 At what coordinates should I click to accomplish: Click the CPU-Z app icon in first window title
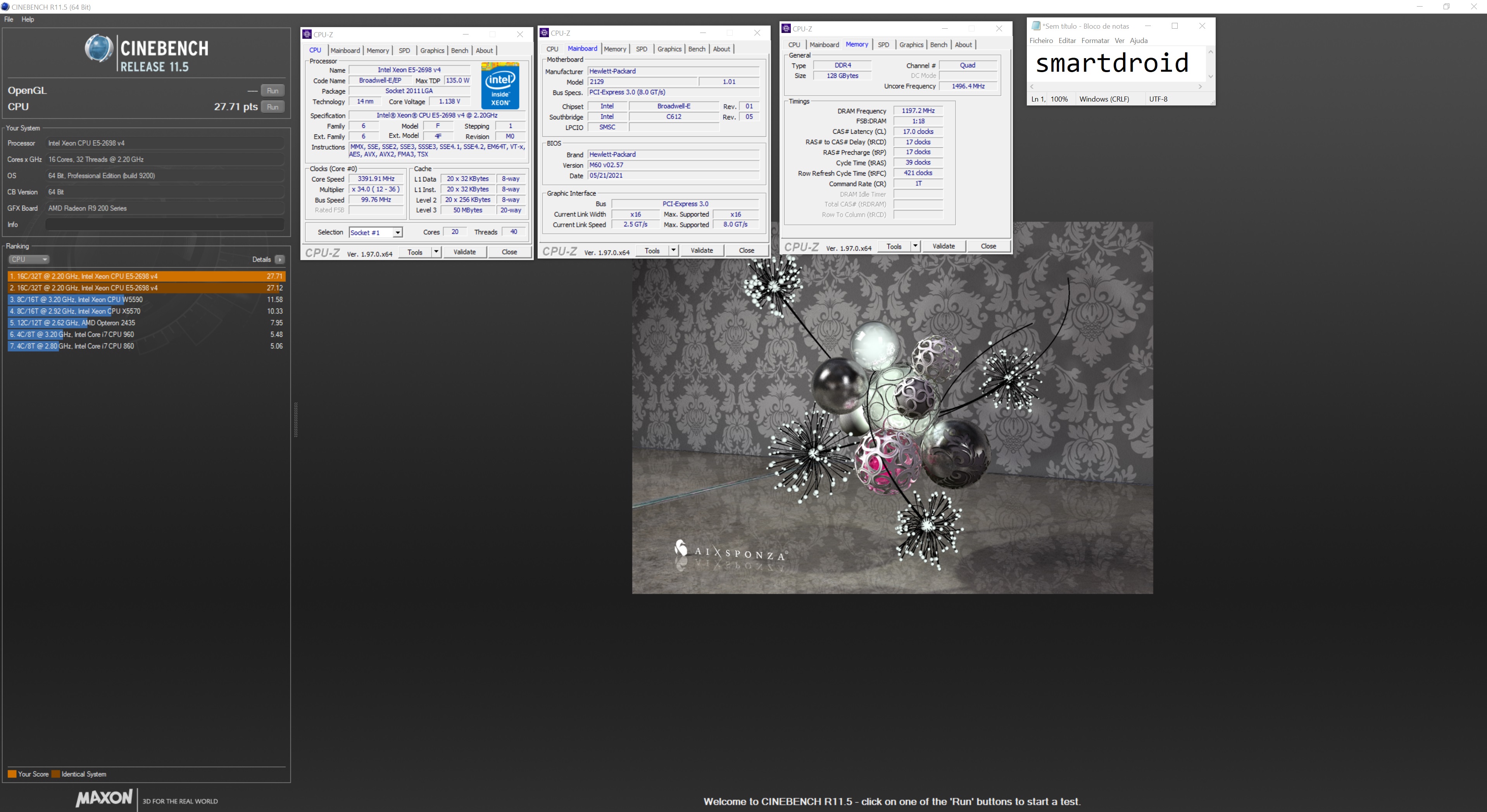point(307,34)
